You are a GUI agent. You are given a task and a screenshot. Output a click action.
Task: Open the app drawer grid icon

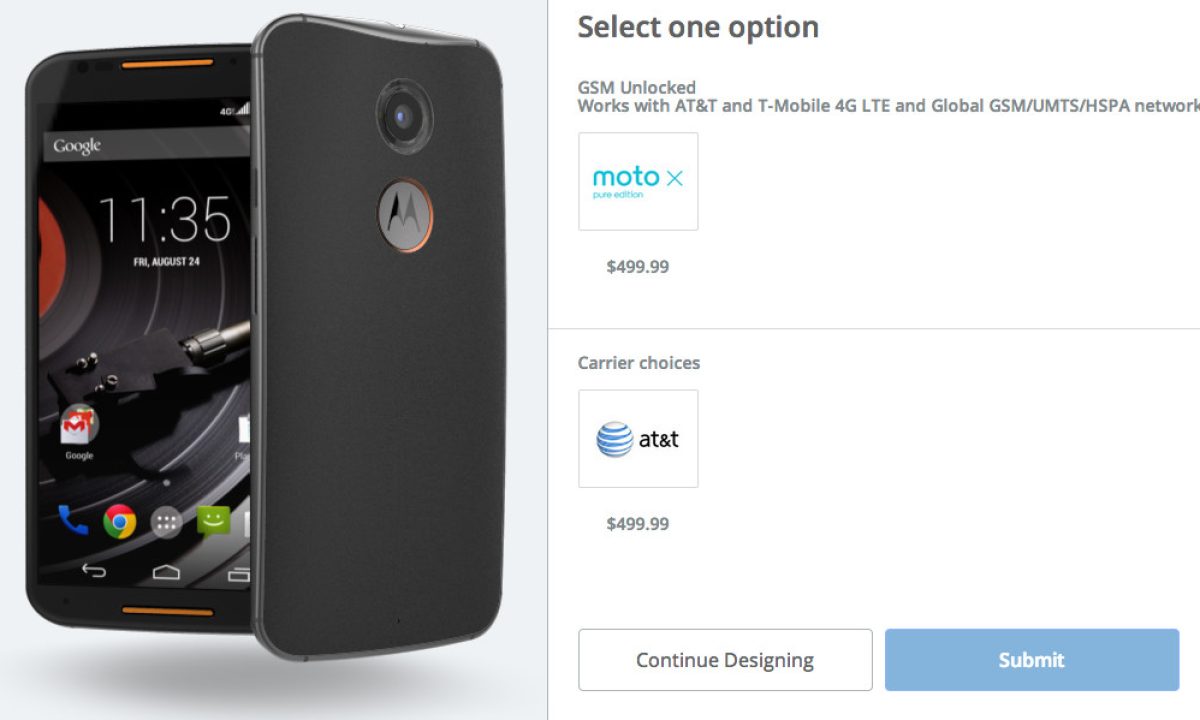pos(166,521)
